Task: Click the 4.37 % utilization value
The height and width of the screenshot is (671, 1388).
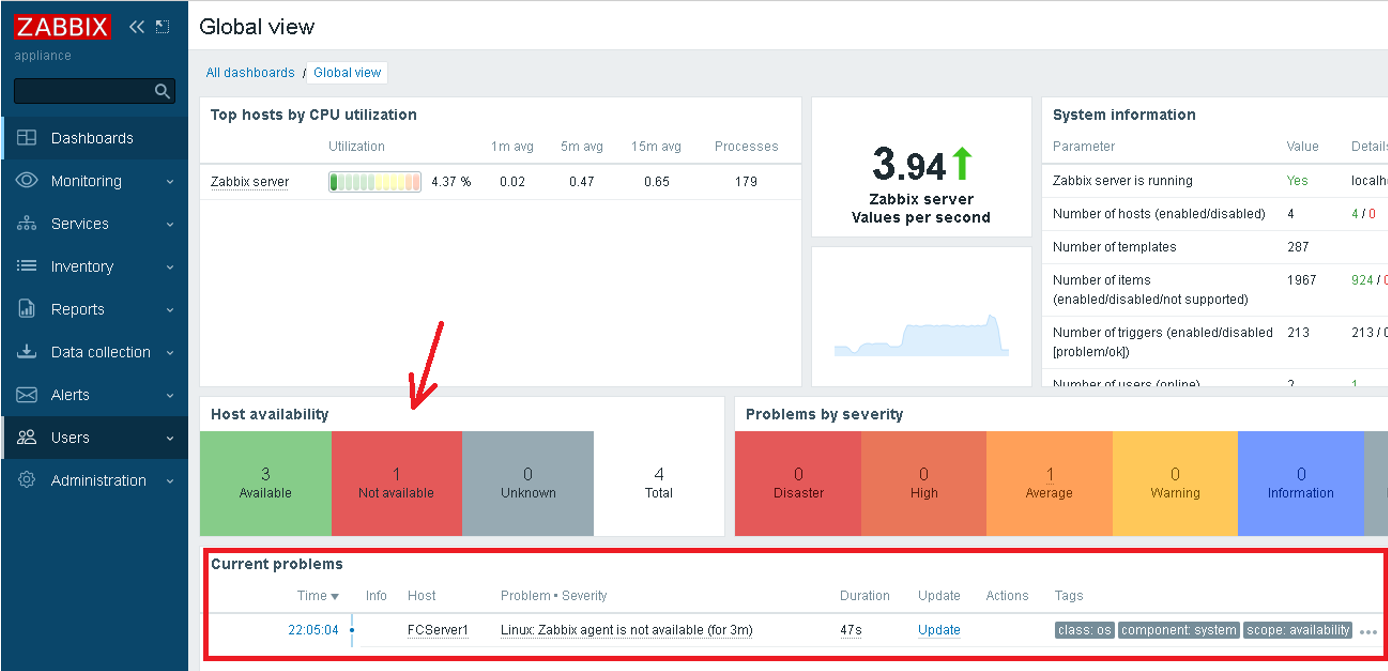Action: (451, 182)
